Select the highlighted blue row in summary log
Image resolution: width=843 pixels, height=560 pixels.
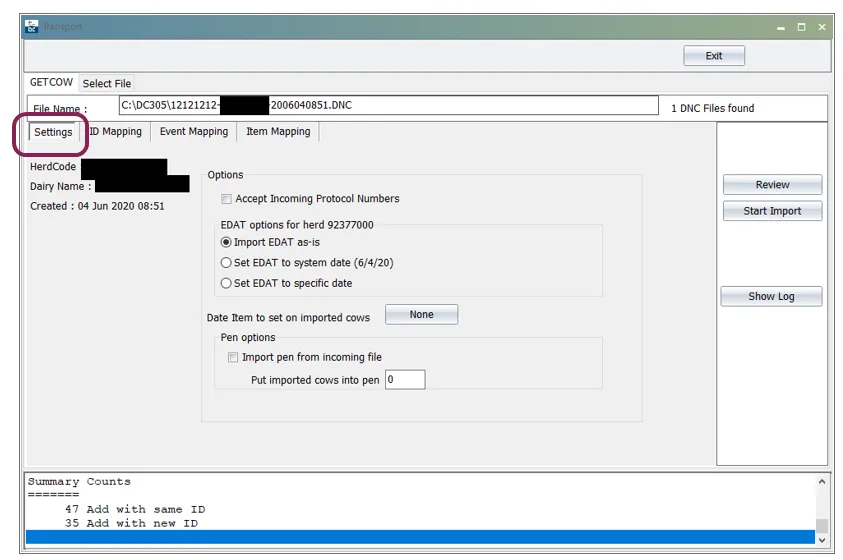pos(420,537)
